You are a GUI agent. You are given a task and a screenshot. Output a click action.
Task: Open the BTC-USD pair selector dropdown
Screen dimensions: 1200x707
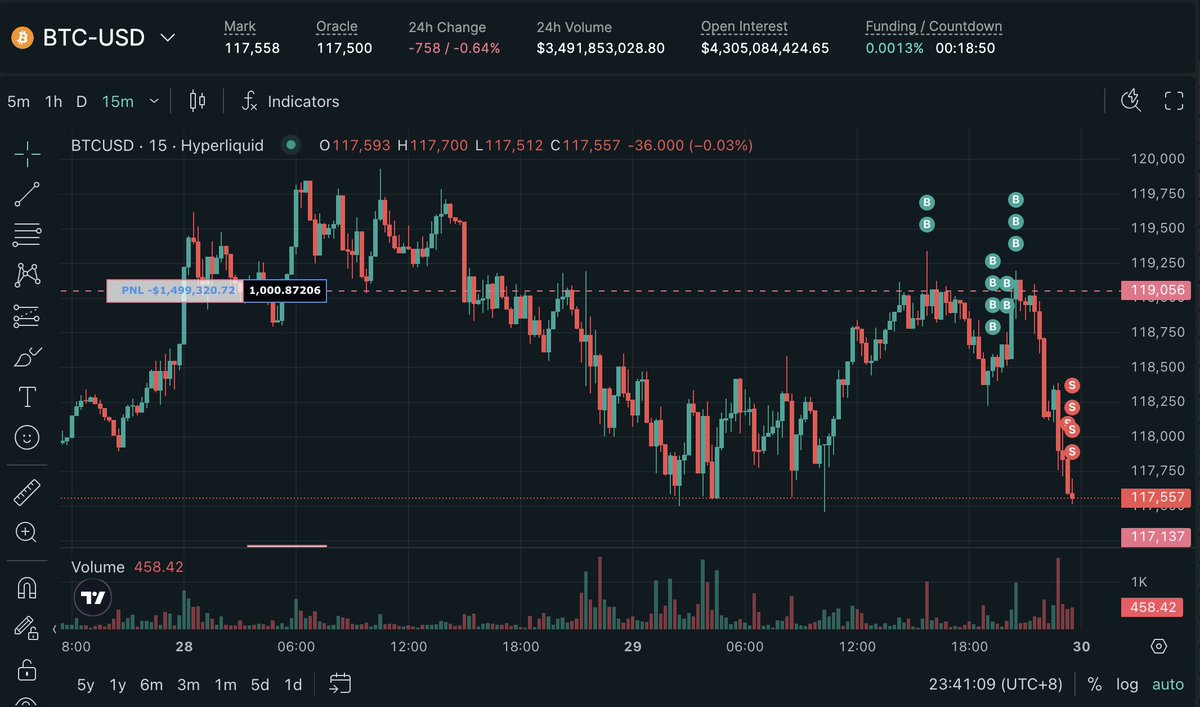pyautogui.click(x=167, y=36)
